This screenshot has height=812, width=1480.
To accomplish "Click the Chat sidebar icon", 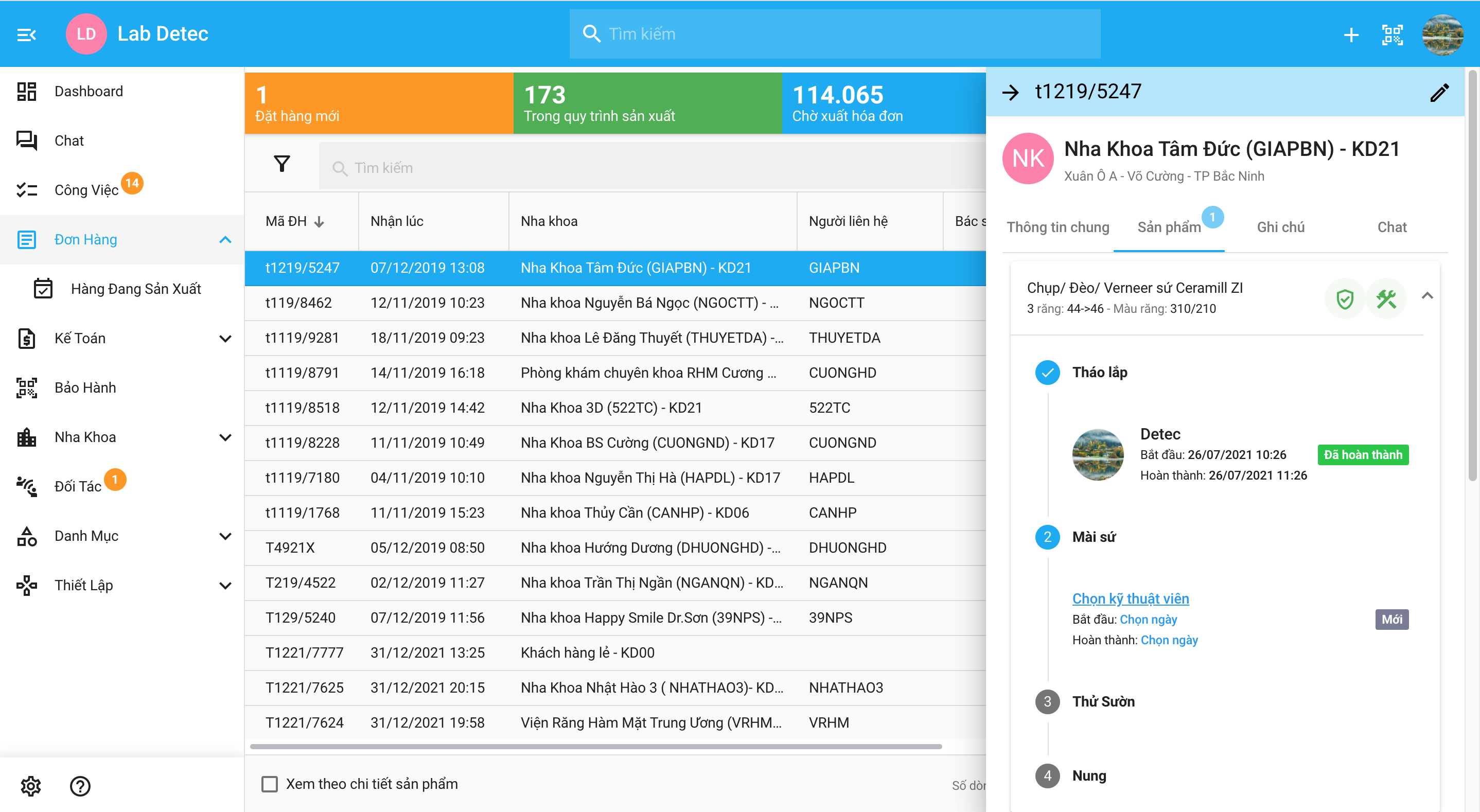I will [27, 140].
